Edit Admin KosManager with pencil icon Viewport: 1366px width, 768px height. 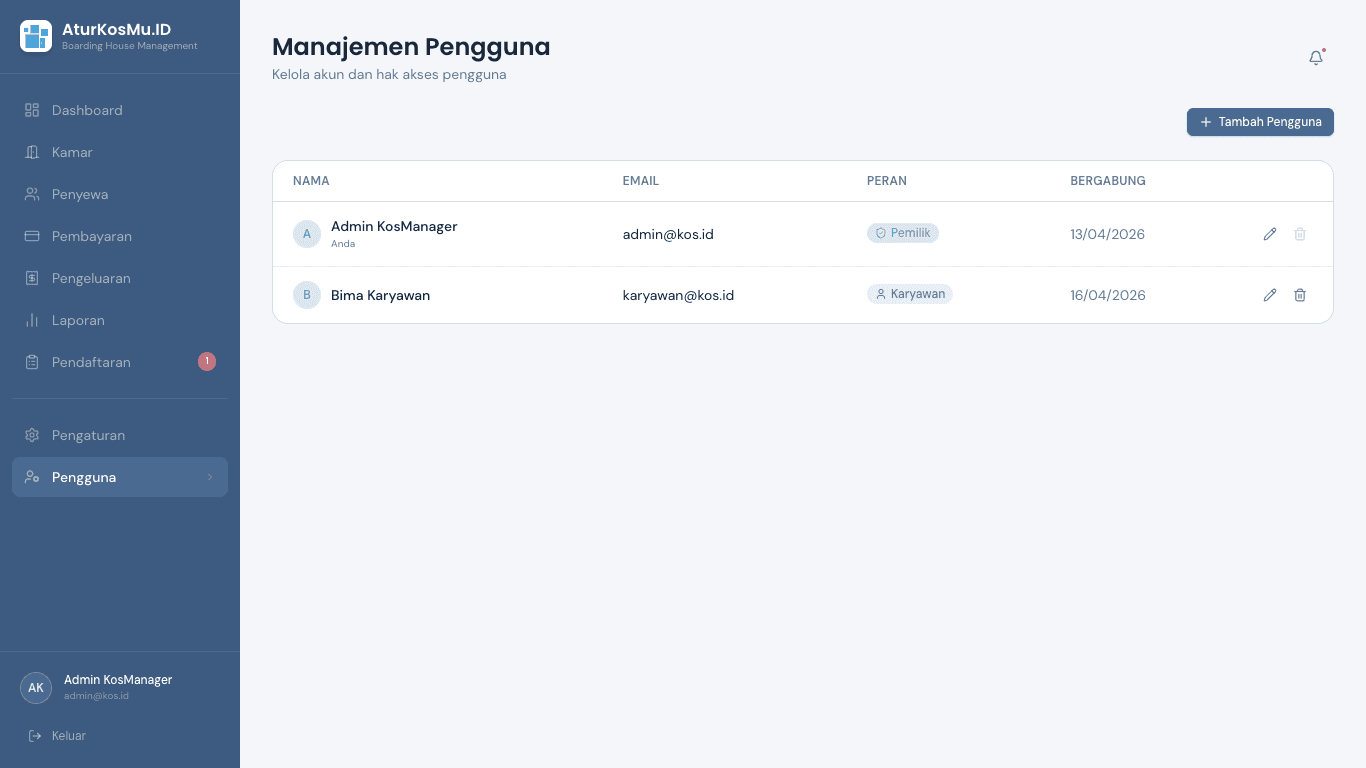(x=1270, y=234)
